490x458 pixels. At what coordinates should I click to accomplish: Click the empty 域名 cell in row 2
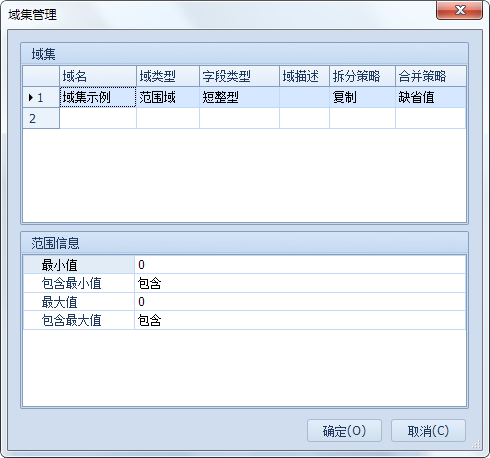[x=98, y=118]
